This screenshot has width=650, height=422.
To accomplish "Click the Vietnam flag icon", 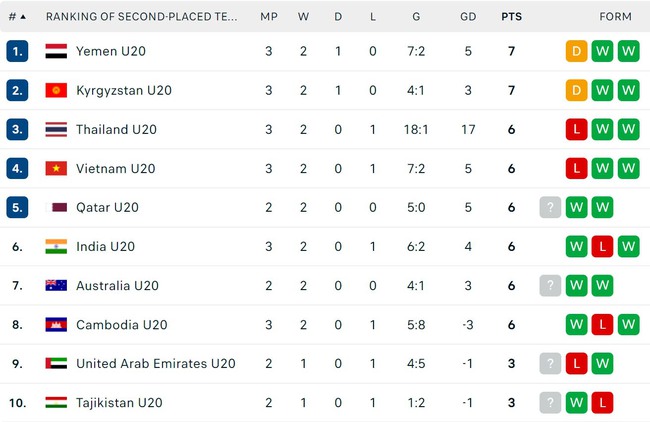I will coord(56,168).
